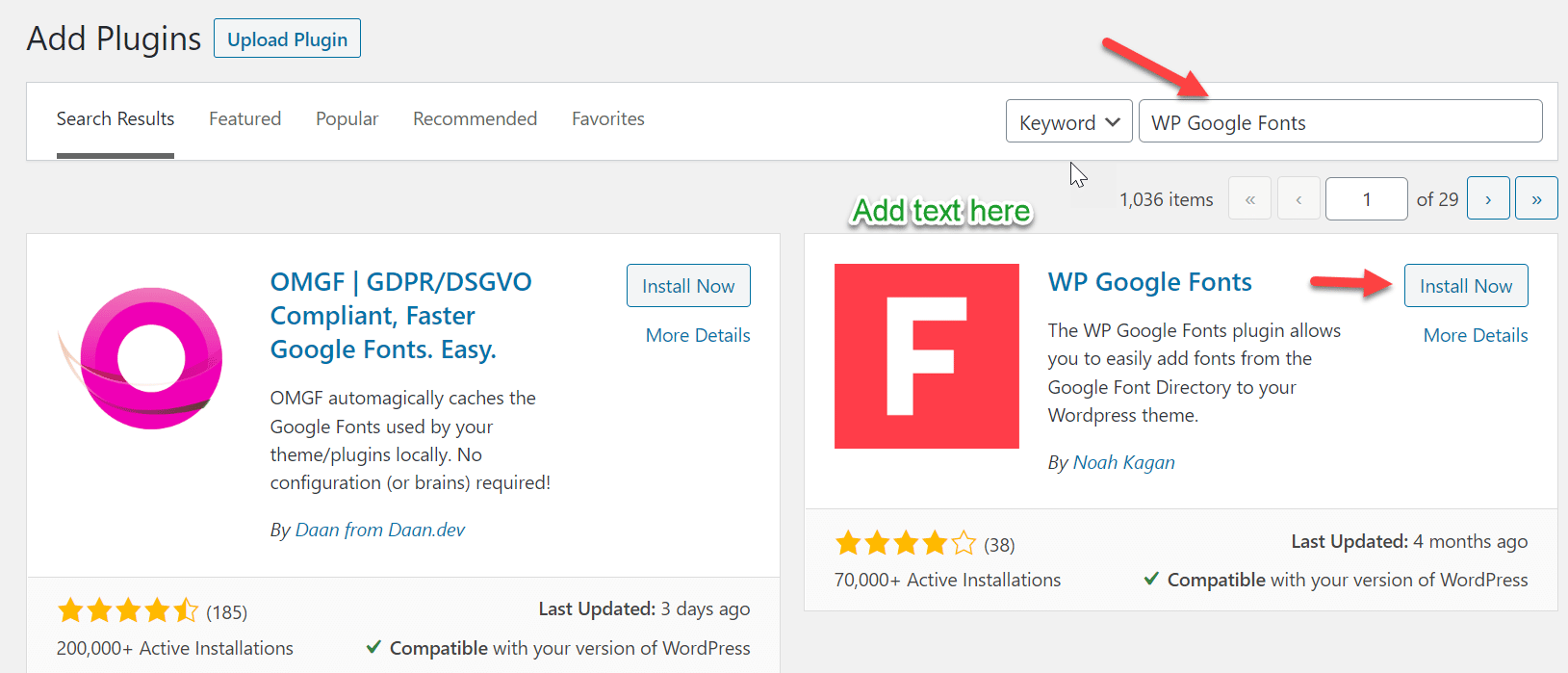The width and height of the screenshot is (1568, 673).
Task: Click WP Google Fonts compatibility checkmark icon
Action: (1151, 579)
